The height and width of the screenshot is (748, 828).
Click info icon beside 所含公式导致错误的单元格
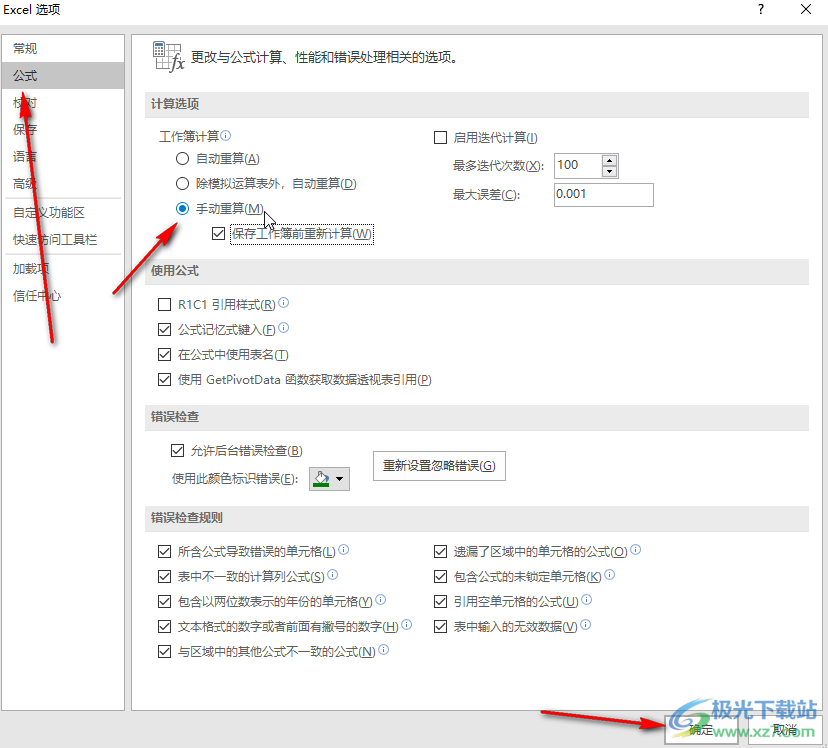point(344,550)
